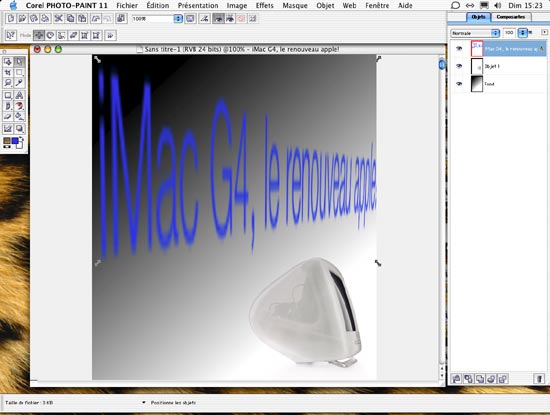Click the move/position mode icon in property bar

(x=39, y=35)
